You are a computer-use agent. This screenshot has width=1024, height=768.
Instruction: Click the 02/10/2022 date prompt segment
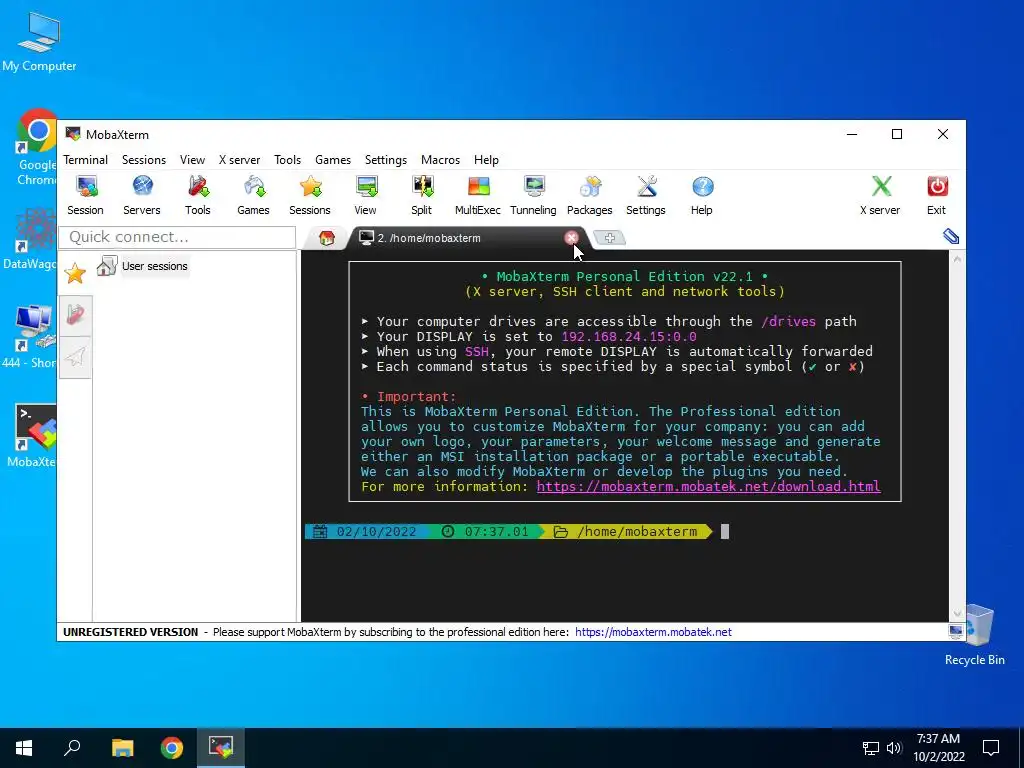[367, 532]
